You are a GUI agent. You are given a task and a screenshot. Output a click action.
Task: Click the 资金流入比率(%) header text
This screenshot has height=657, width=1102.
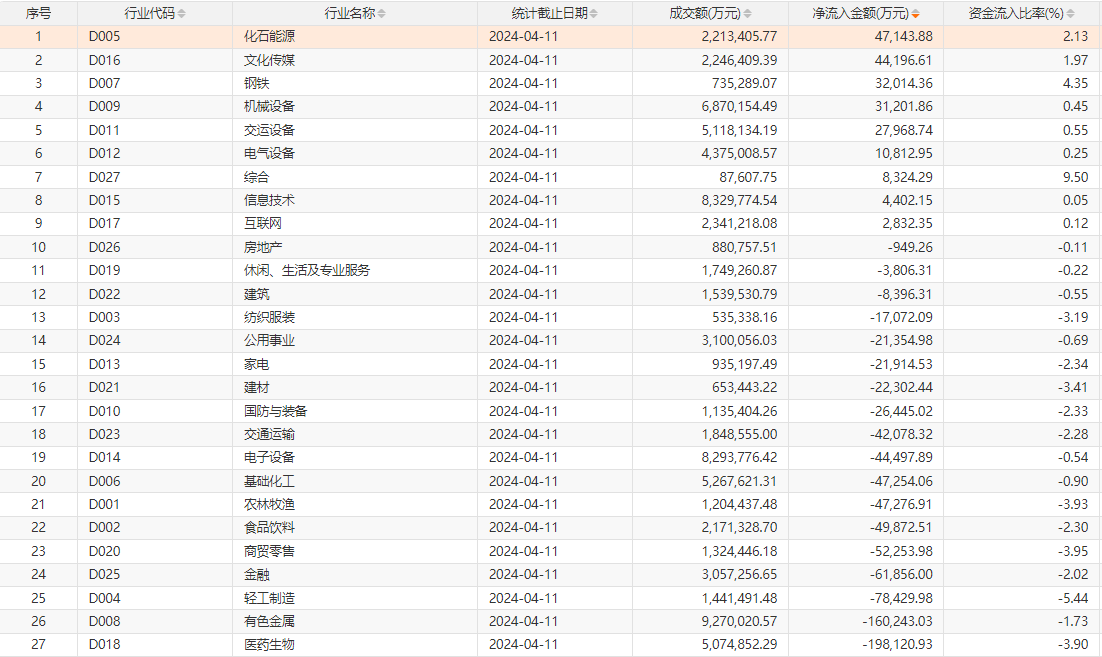[1016, 13]
